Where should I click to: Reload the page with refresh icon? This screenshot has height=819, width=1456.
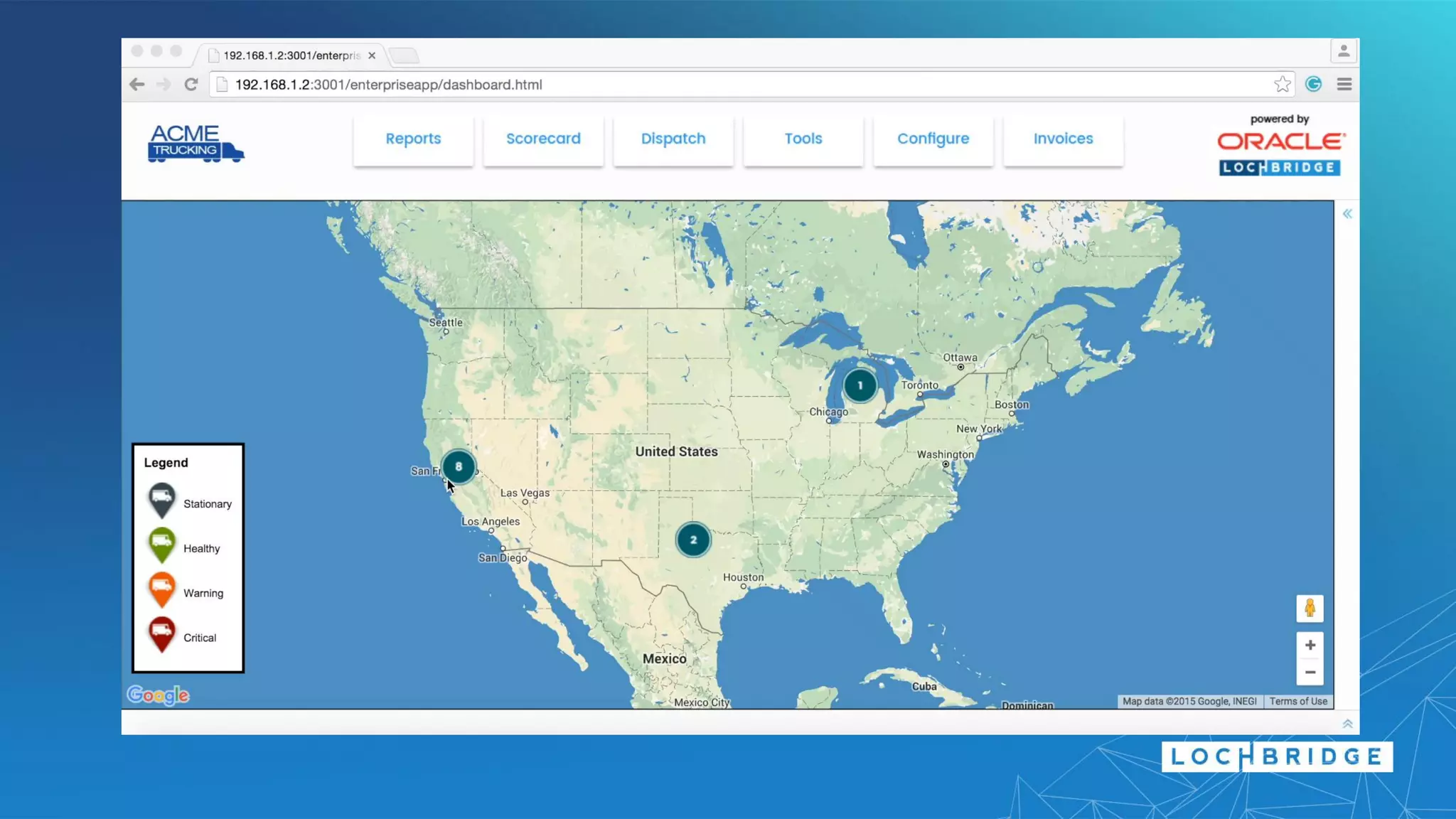click(191, 85)
